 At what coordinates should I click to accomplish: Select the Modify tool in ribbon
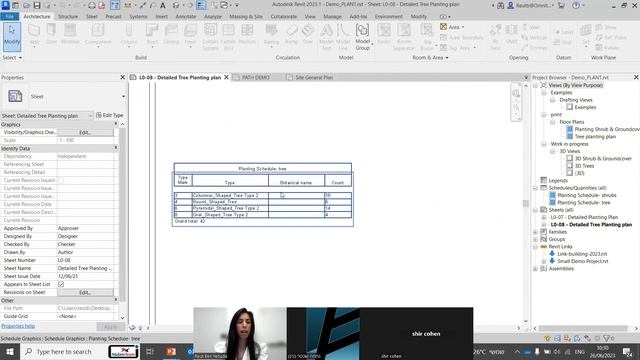pos(12,37)
